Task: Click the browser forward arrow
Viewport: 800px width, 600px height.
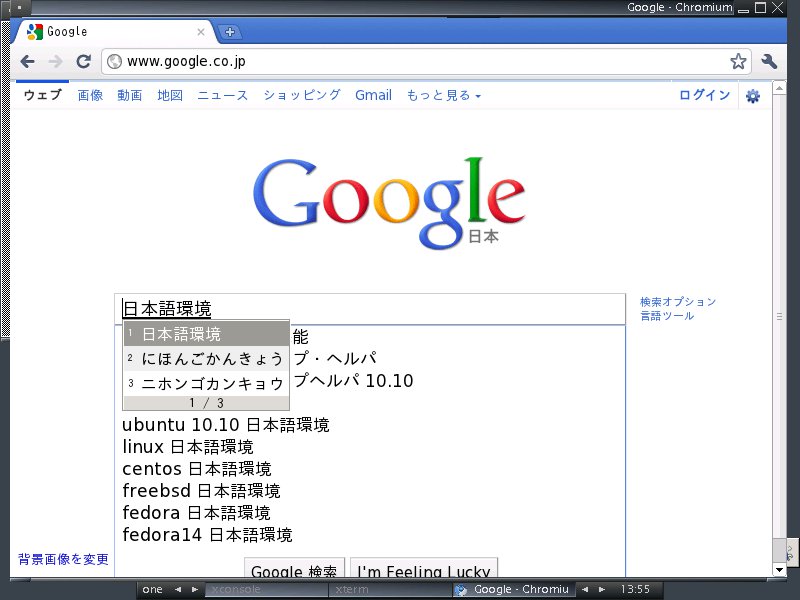Action: 55,62
